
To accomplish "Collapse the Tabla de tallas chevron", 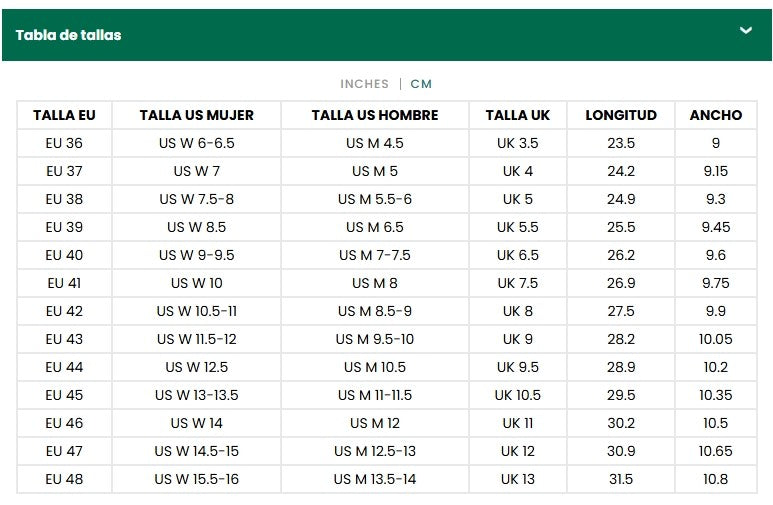I will coord(745,31).
